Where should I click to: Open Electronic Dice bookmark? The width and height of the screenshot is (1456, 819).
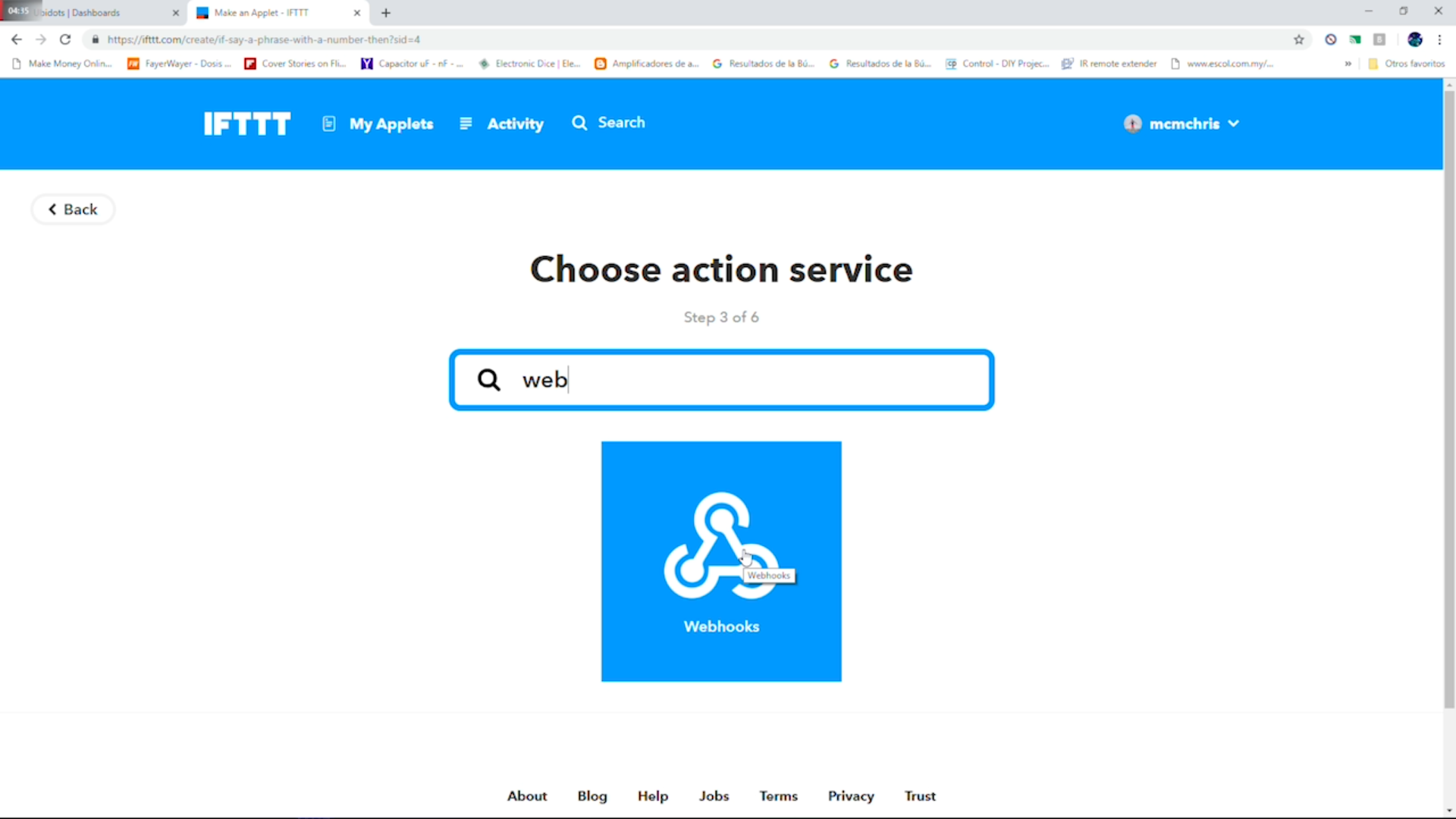point(529,64)
